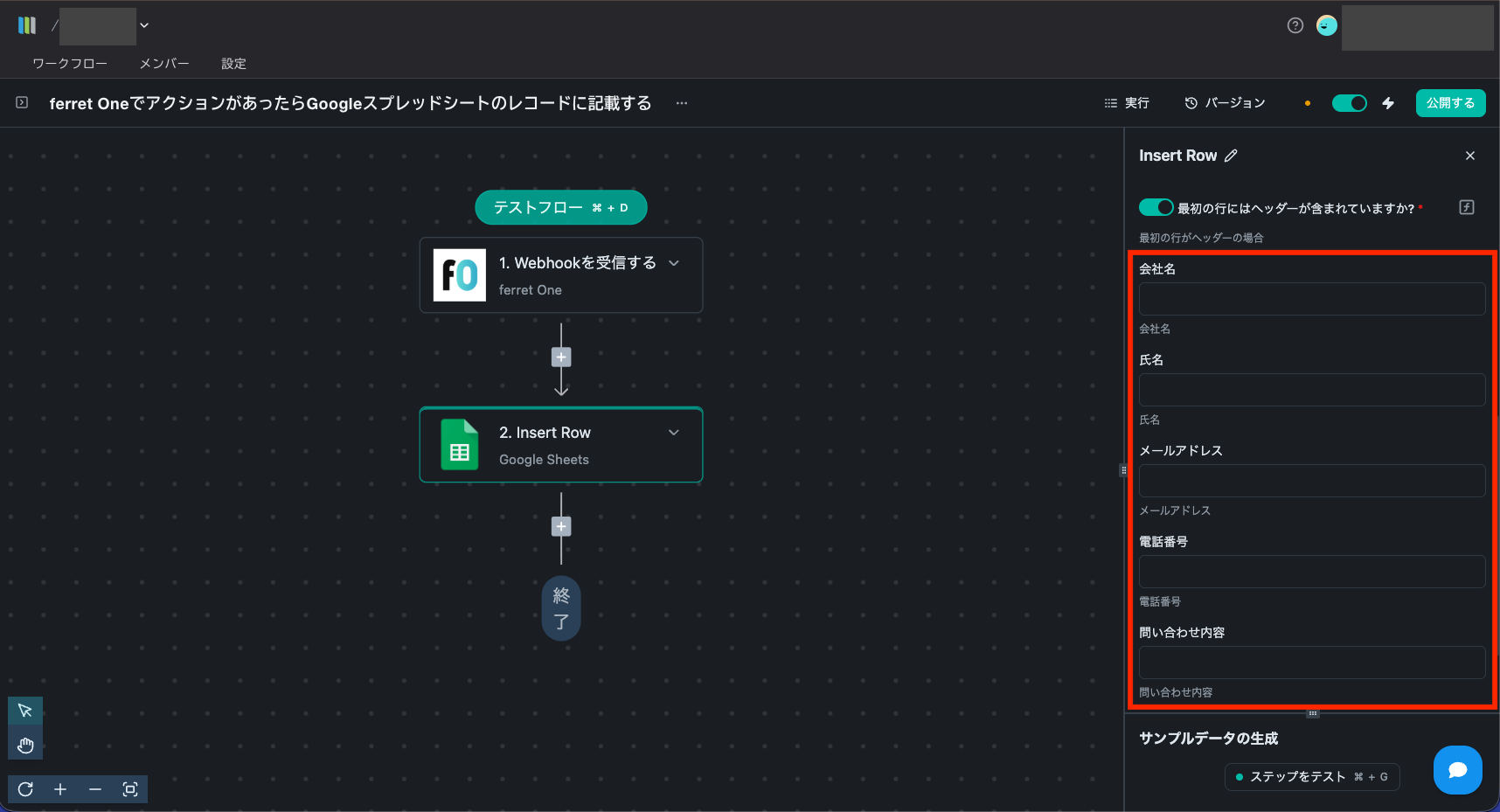Click the fit-to-screen icon
Image resolution: width=1500 pixels, height=812 pixels.
pos(130,789)
